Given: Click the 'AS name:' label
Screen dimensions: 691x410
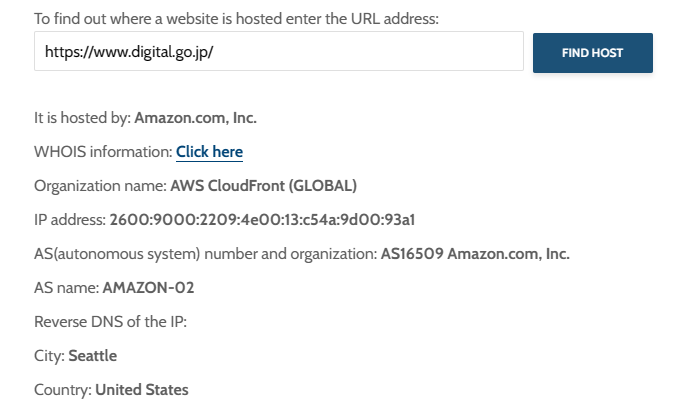Looking at the screenshot, I should click(x=66, y=288).
